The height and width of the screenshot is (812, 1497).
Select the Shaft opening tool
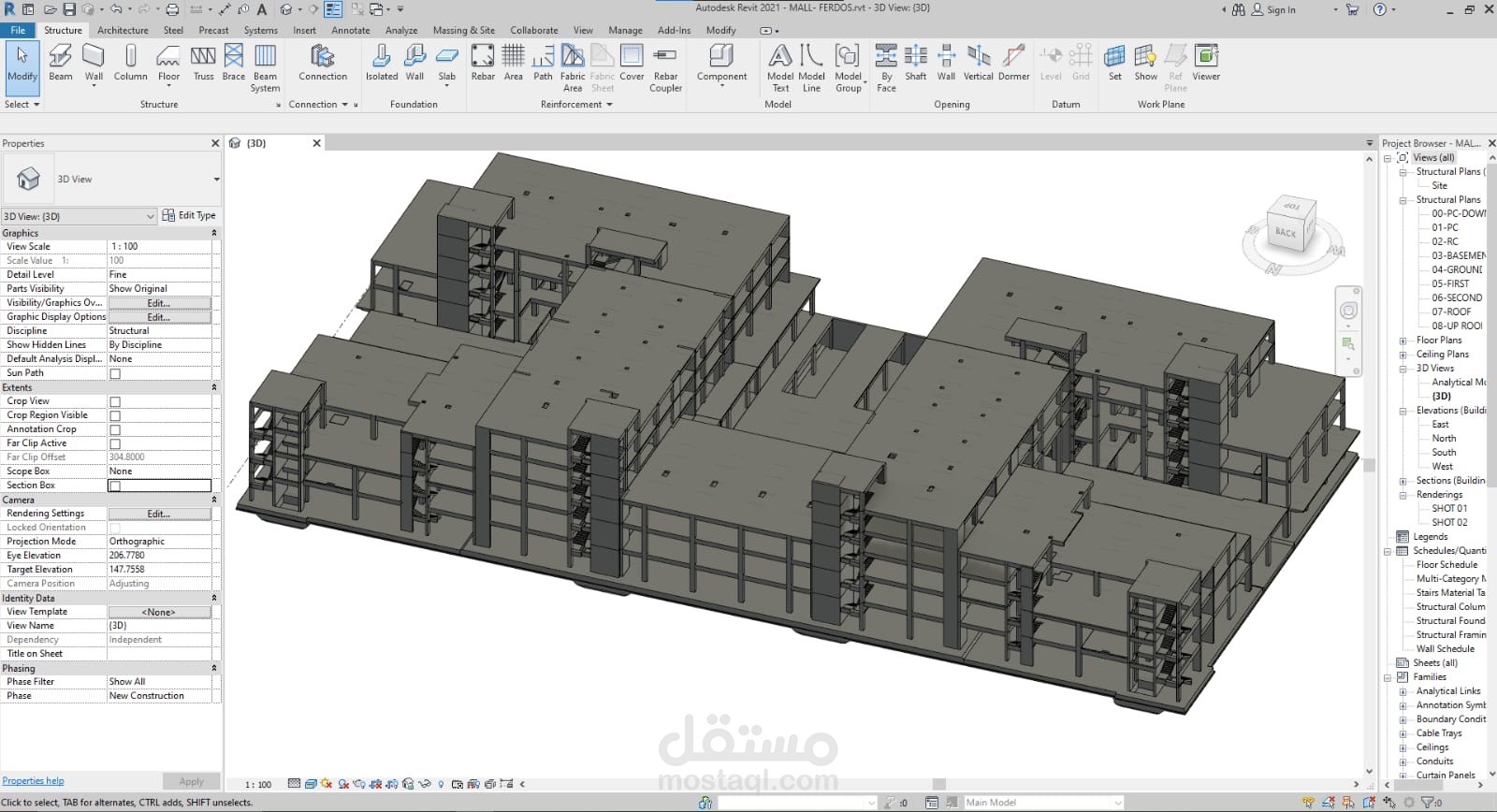(x=916, y=64)
